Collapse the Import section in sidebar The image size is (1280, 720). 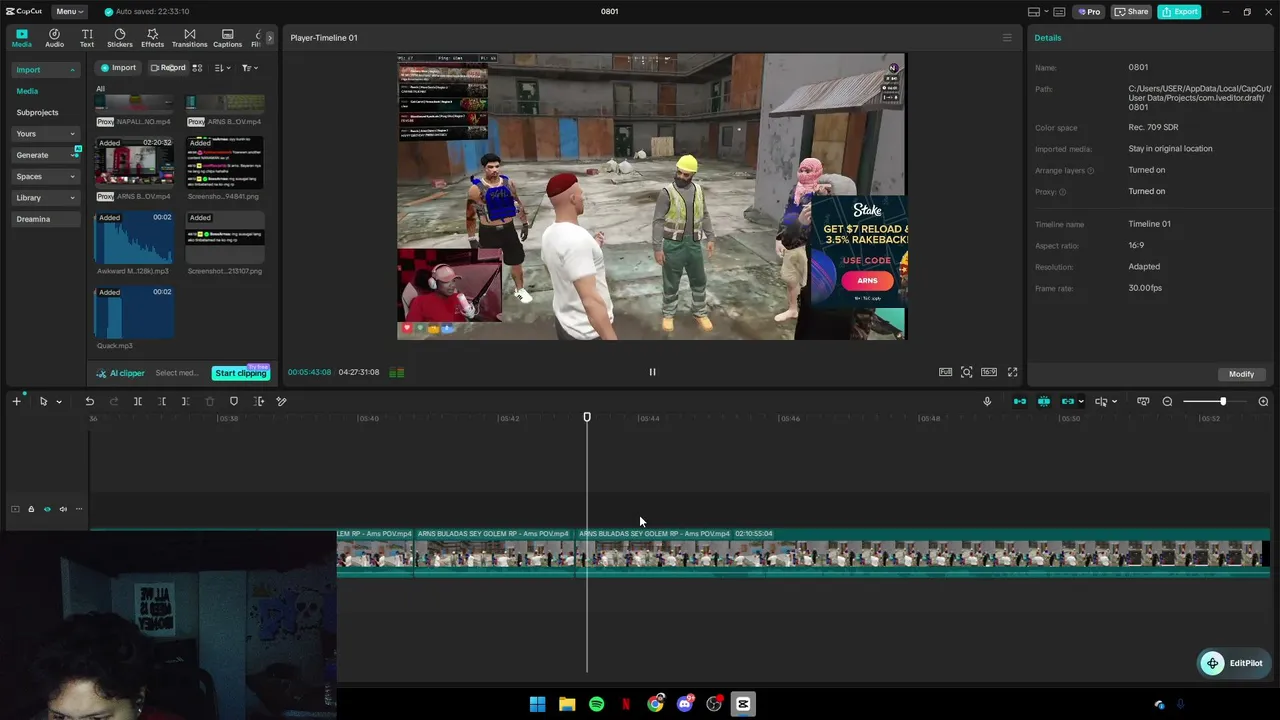click(x=72, y=70)
